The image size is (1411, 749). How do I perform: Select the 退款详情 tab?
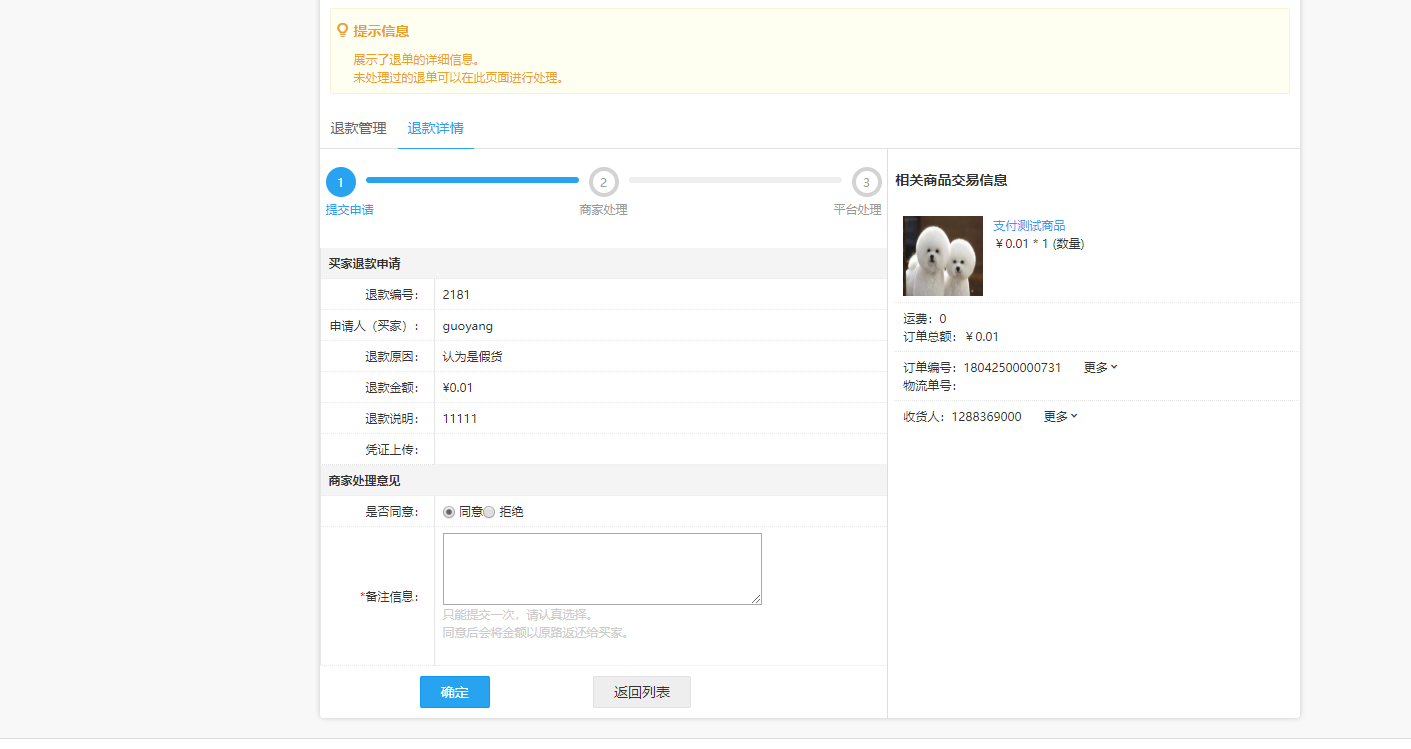[x=435, y=129]
